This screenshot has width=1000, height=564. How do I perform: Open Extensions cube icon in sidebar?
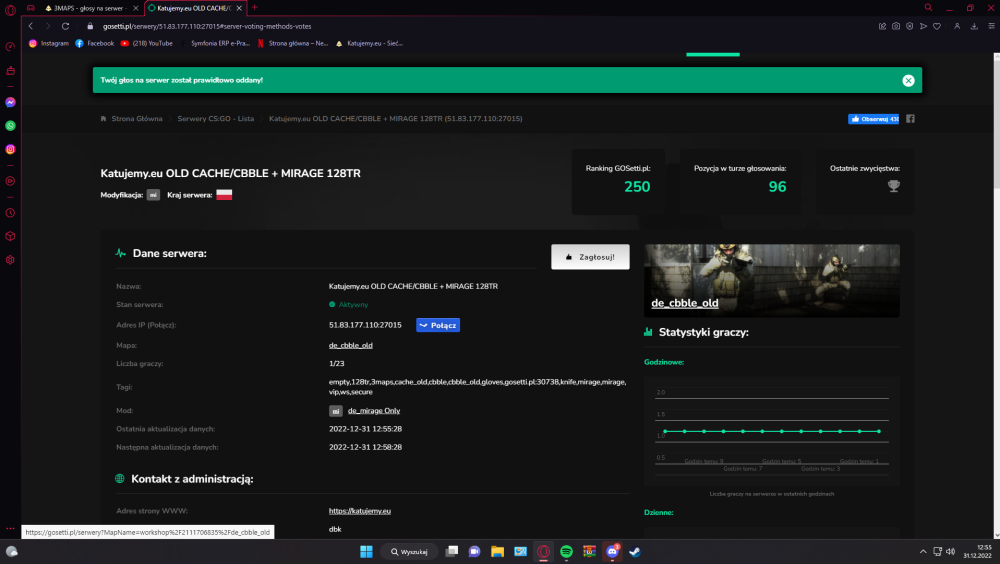[10, 237]
